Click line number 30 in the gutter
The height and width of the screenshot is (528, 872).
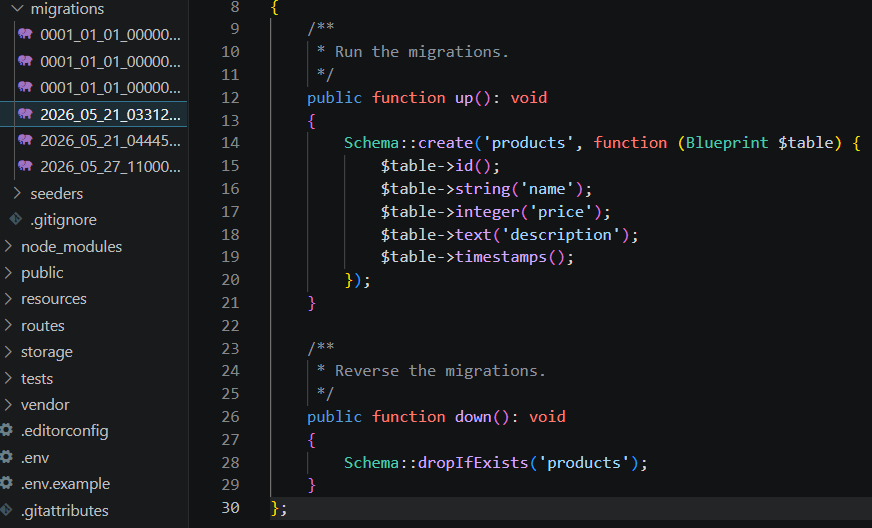pos(230,507)
